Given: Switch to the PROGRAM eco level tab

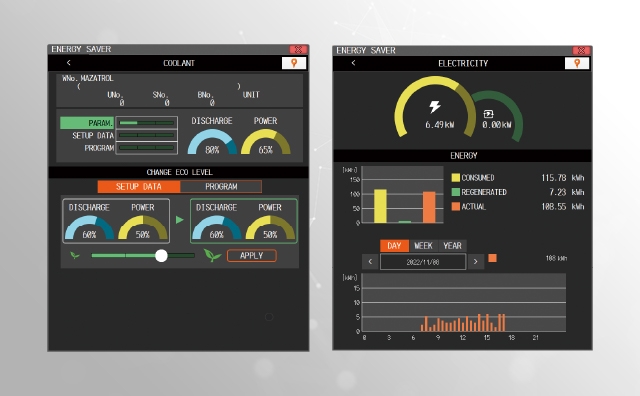Looking at the screenshot, I should click(x=221, y=187).
